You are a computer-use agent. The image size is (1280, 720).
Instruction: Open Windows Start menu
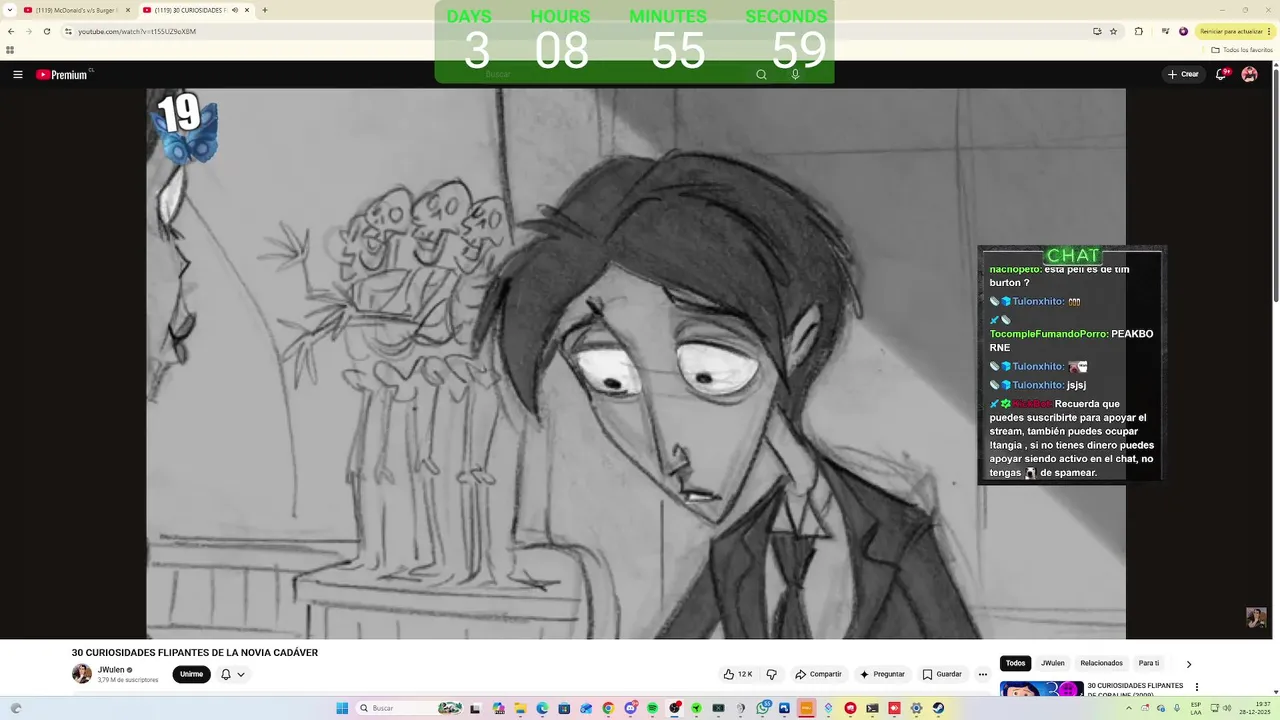tap(342, 708)
